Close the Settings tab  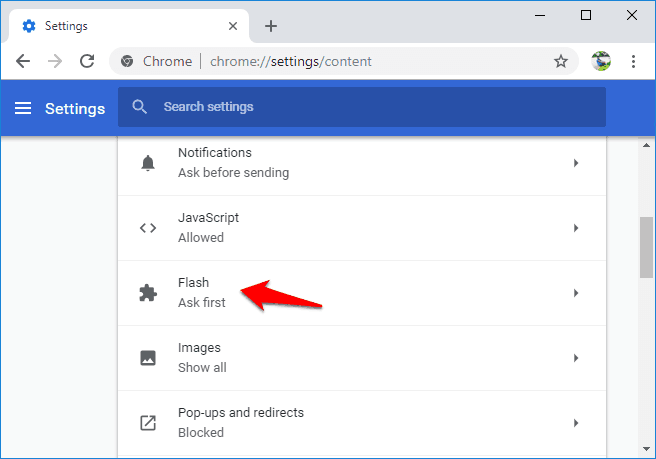(233, 26)
